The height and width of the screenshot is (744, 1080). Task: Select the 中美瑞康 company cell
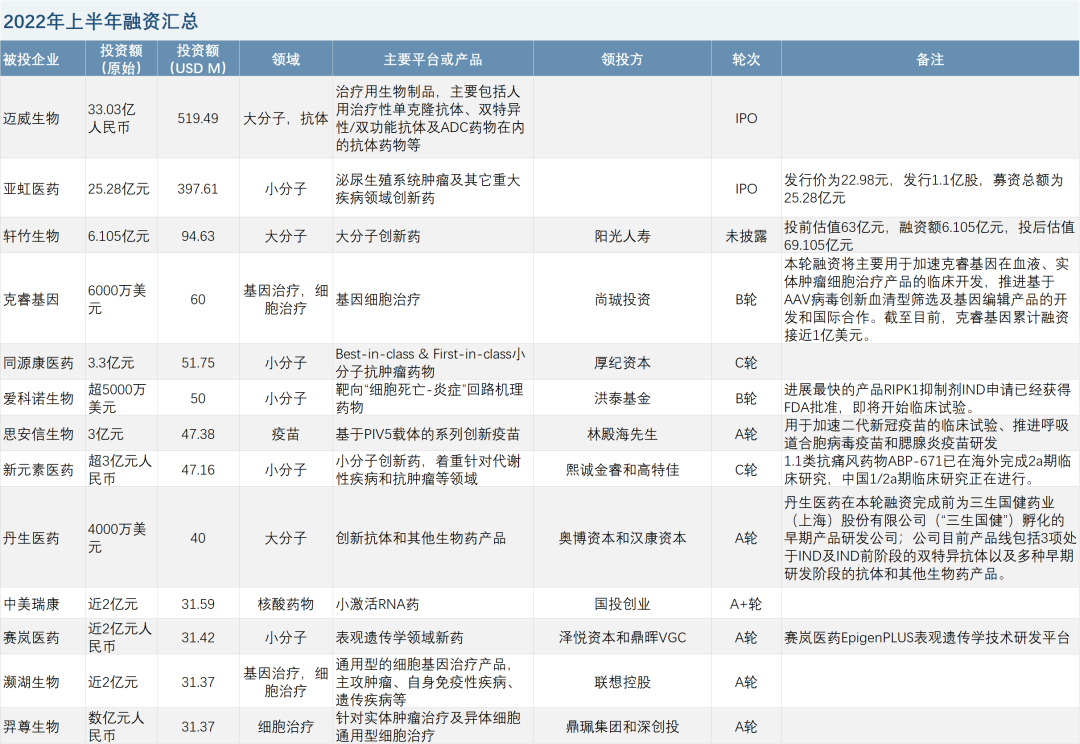(32, 604)
